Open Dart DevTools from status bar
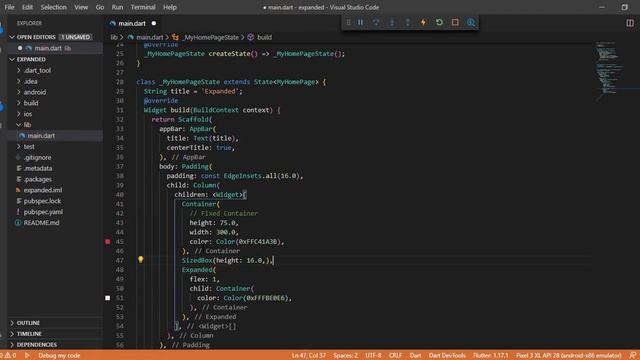This screenshot has width=640, height=360. click(447, 356)
